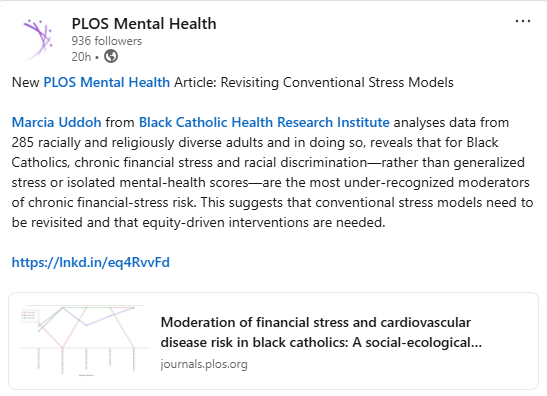Image resolution: width=547 pixels, height=396 pixels.
Task: Click the legend box inside chart thumbnail
Action: tap(30, 315)
